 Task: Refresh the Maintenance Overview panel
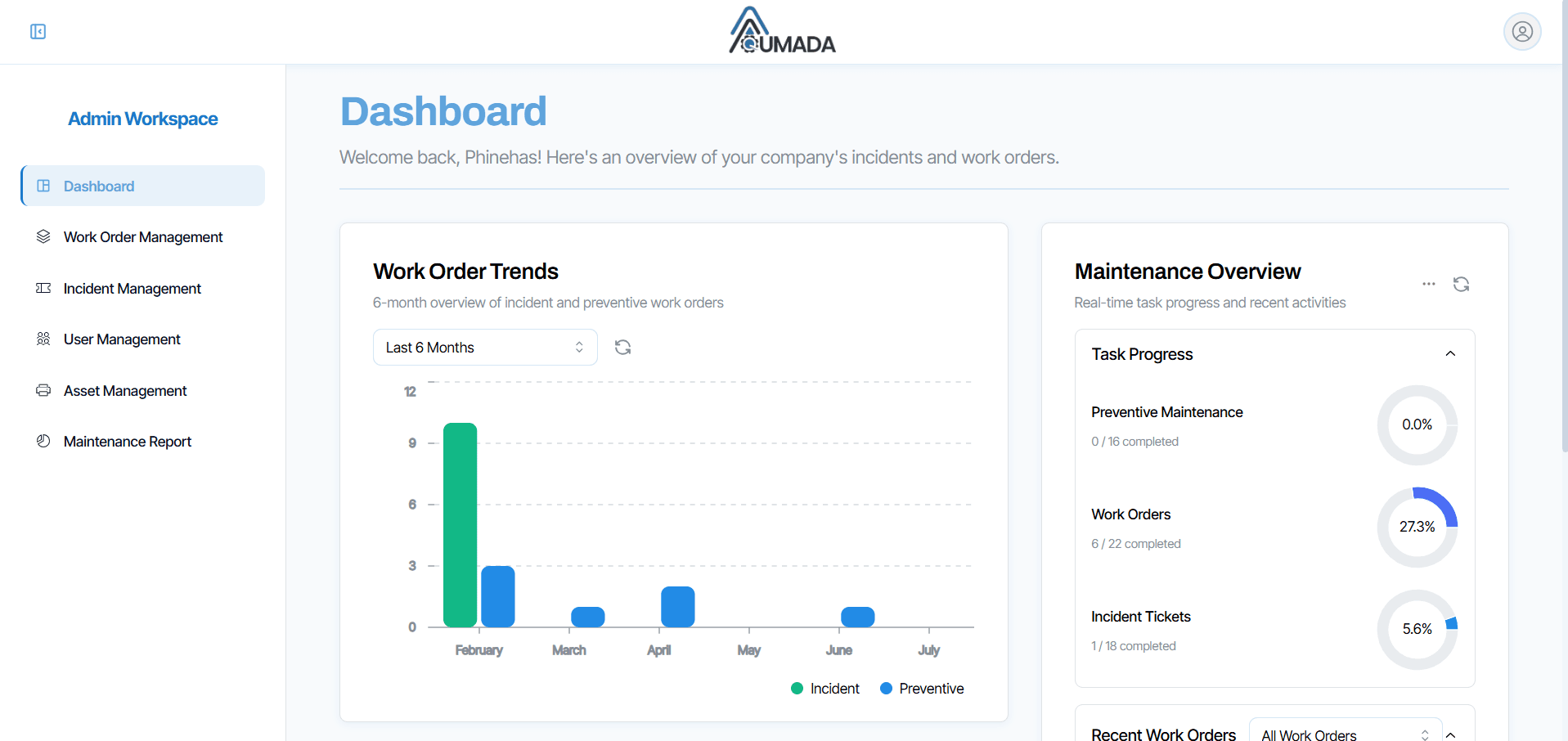pyautogui.click(x=1461, y=284)
